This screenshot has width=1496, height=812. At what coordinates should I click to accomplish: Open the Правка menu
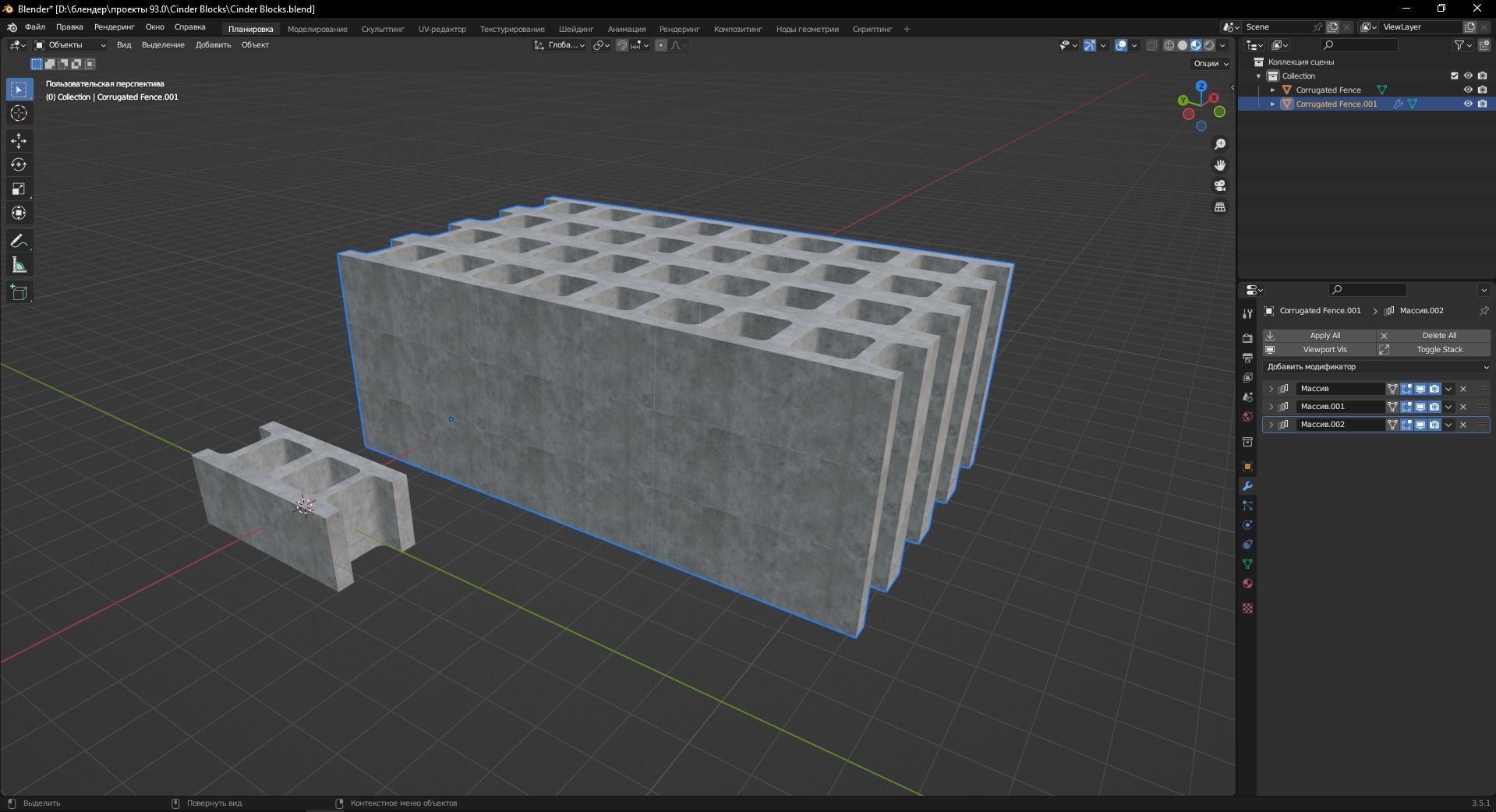(69, 27)
